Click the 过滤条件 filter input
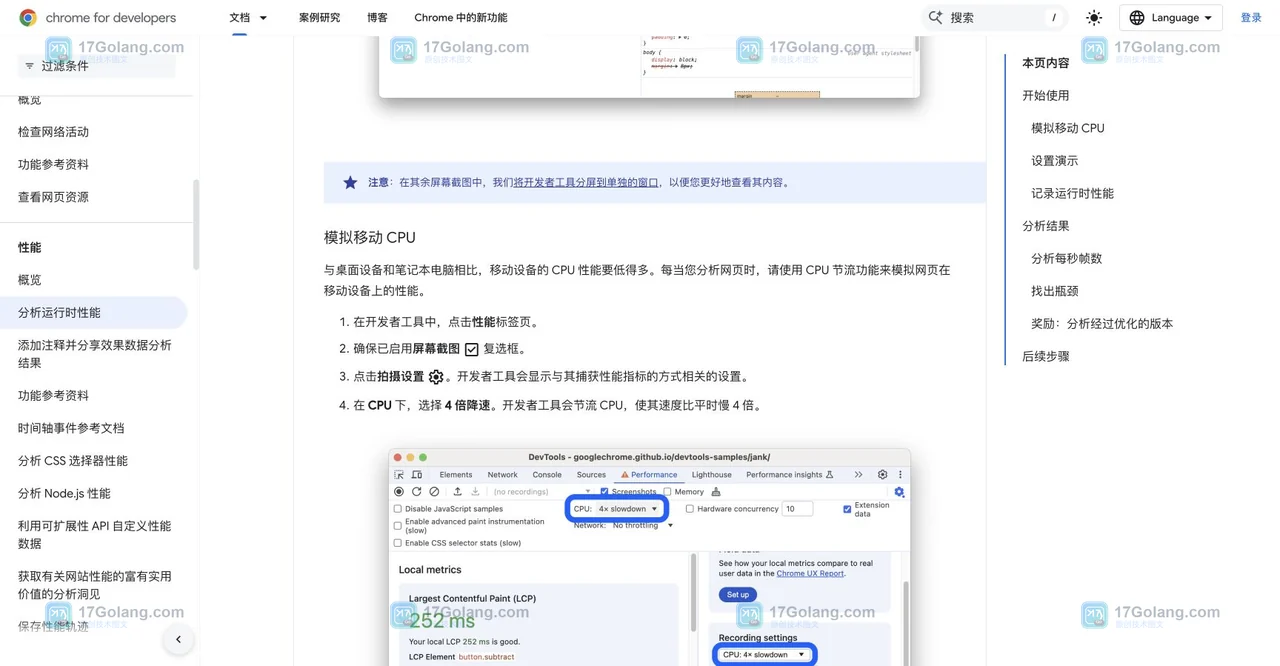Image resolution: width=1280 pixels, height=666 pixels. tap(96, 66)
